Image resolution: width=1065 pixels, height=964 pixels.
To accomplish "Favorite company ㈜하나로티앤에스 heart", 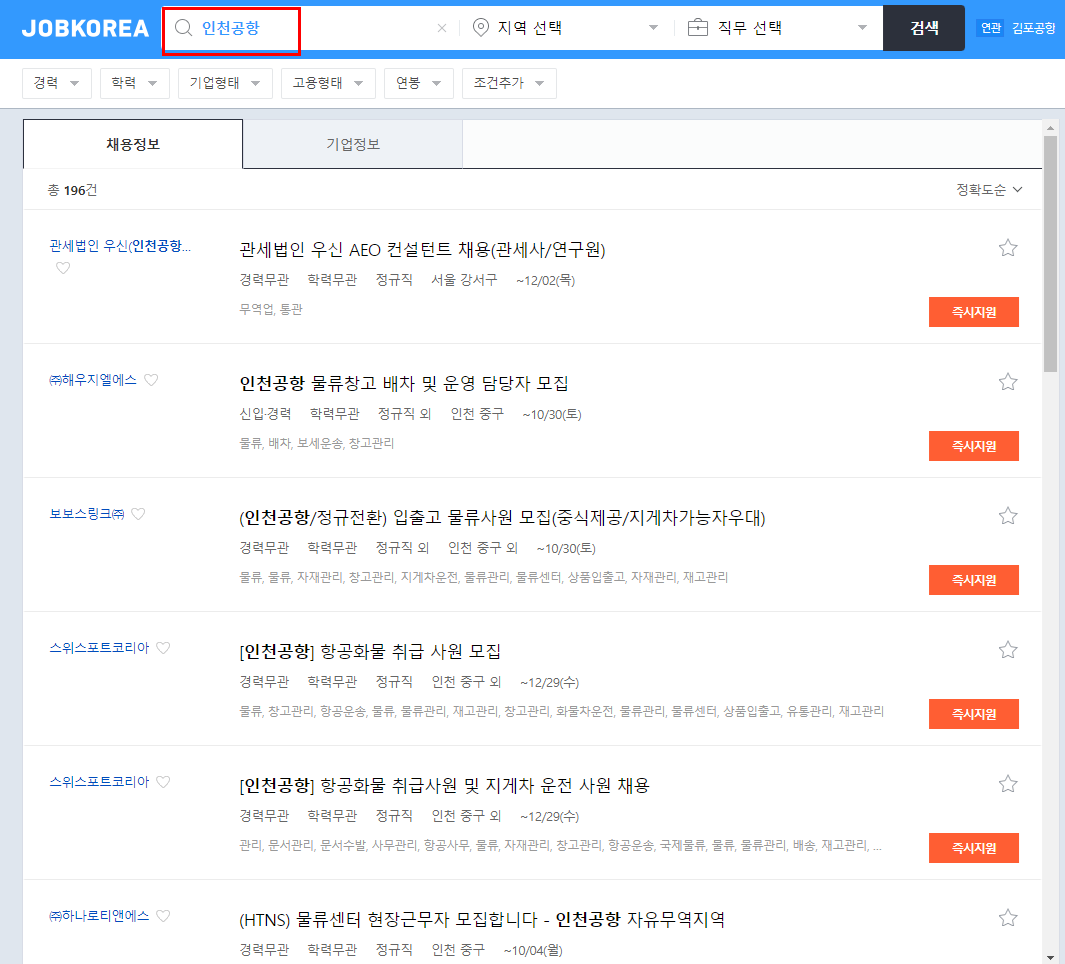I will (x=163, y=916).
